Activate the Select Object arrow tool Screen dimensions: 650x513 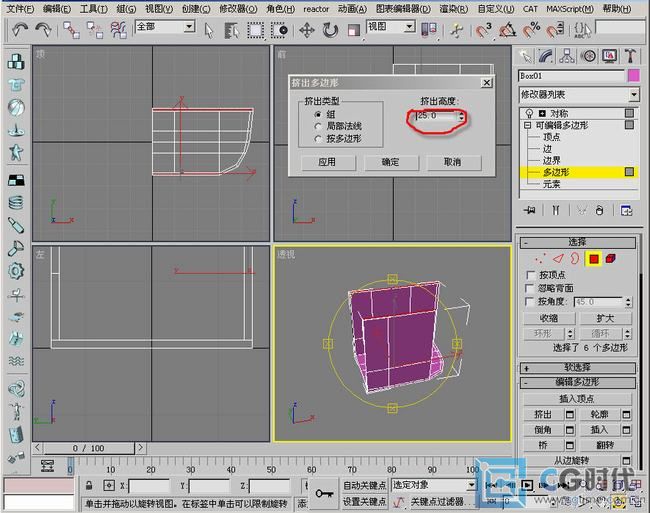click(209, 30)
